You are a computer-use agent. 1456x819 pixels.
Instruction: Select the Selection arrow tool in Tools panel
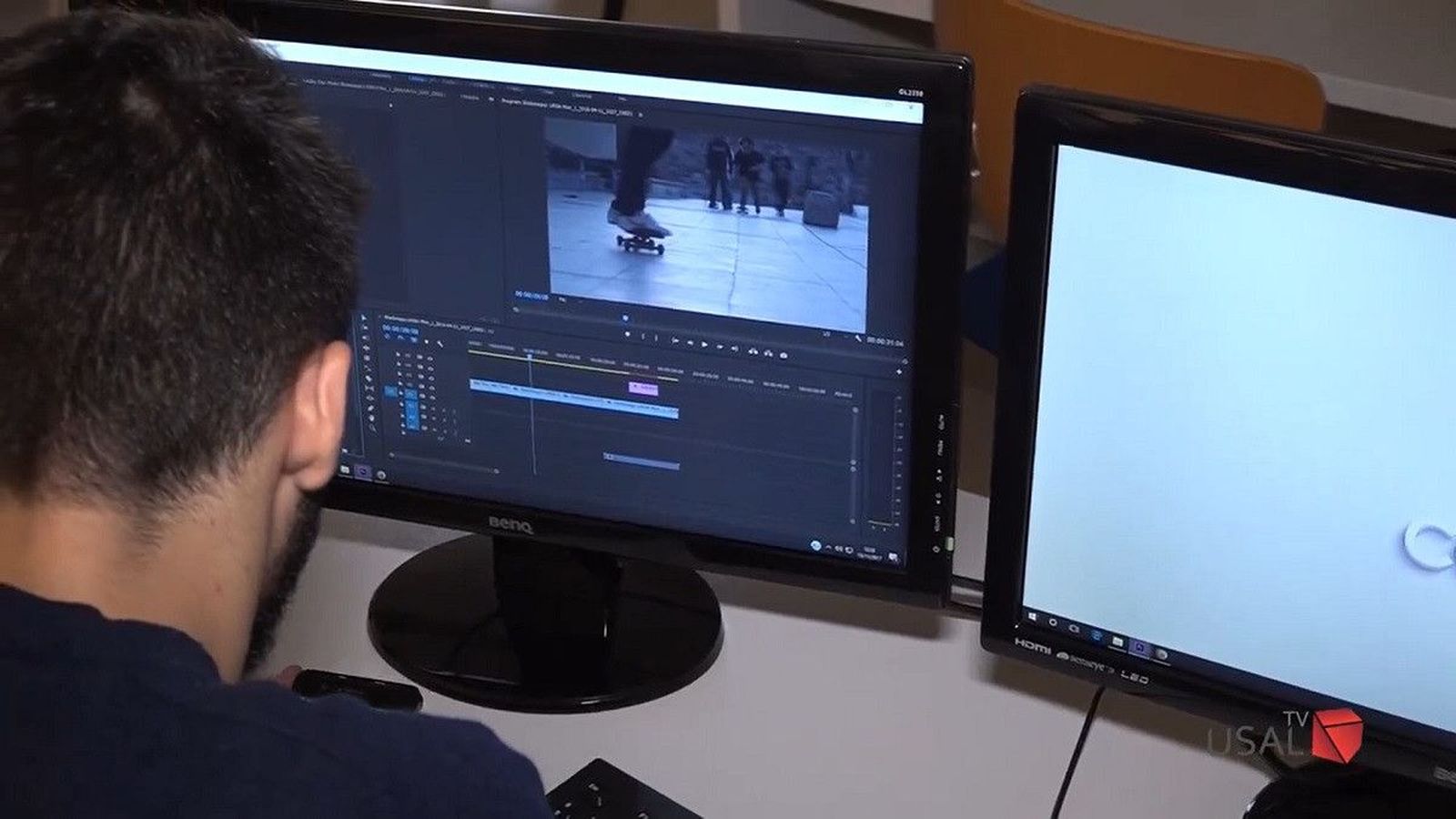[x=363, y=319]
